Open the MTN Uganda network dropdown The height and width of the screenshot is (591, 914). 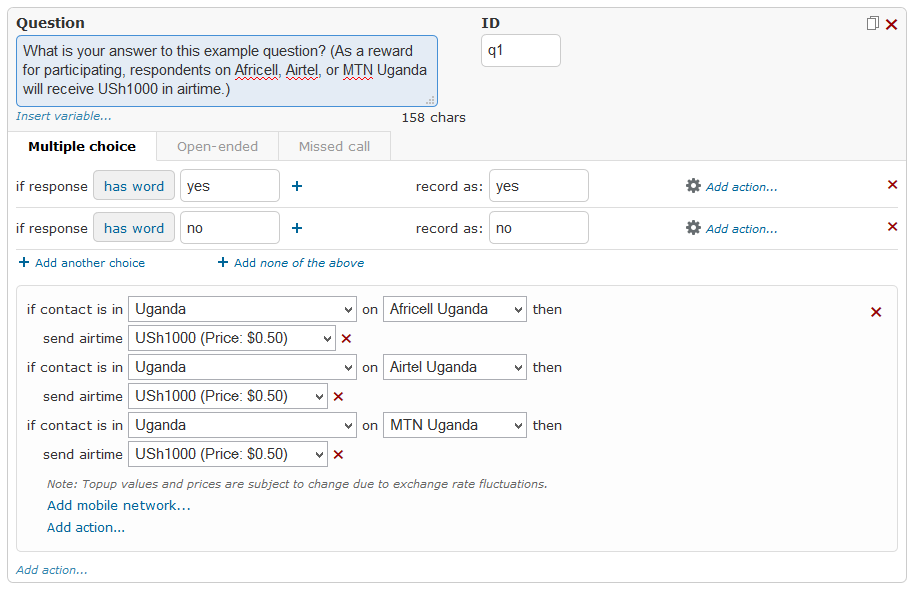coord(455,425)
